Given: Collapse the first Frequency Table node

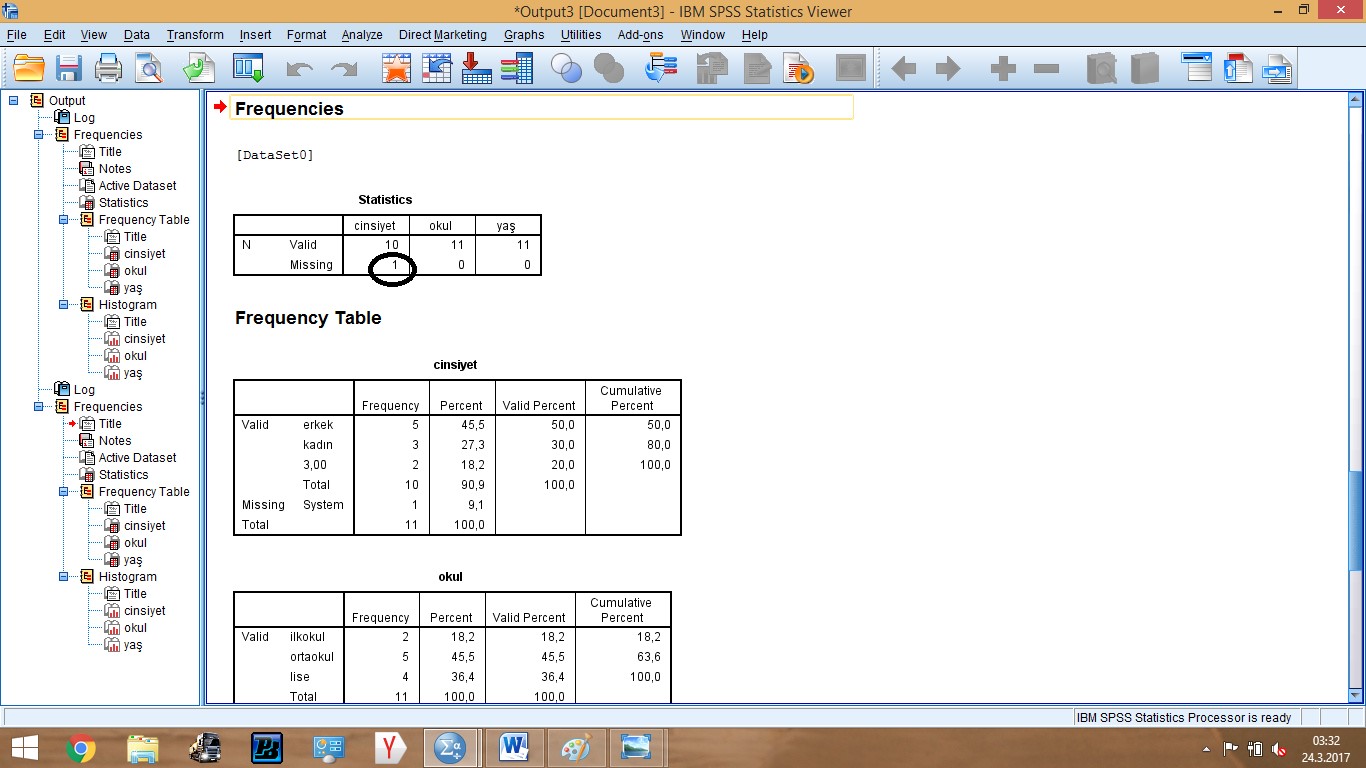Looking at the screenshot, I should (x=63, y=220).
